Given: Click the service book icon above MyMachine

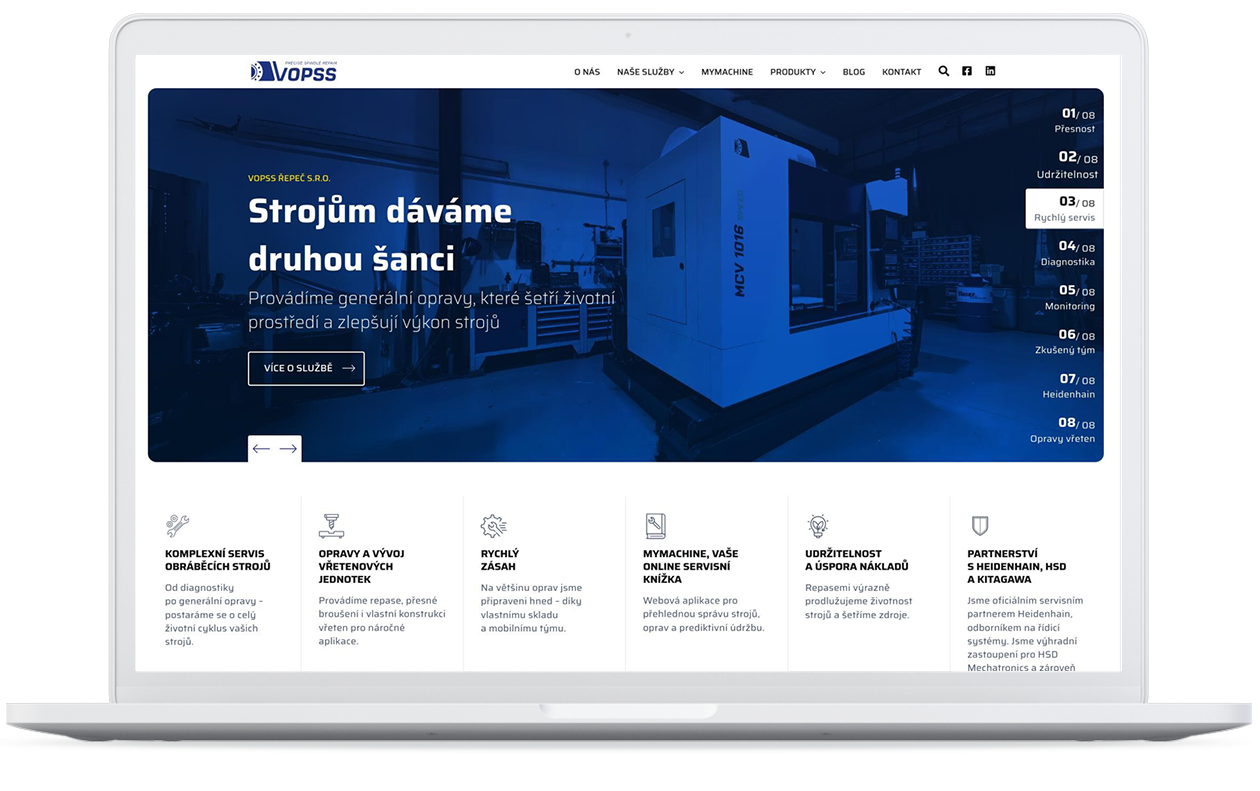Looking at the screenshot, I should tap(655, 525).
